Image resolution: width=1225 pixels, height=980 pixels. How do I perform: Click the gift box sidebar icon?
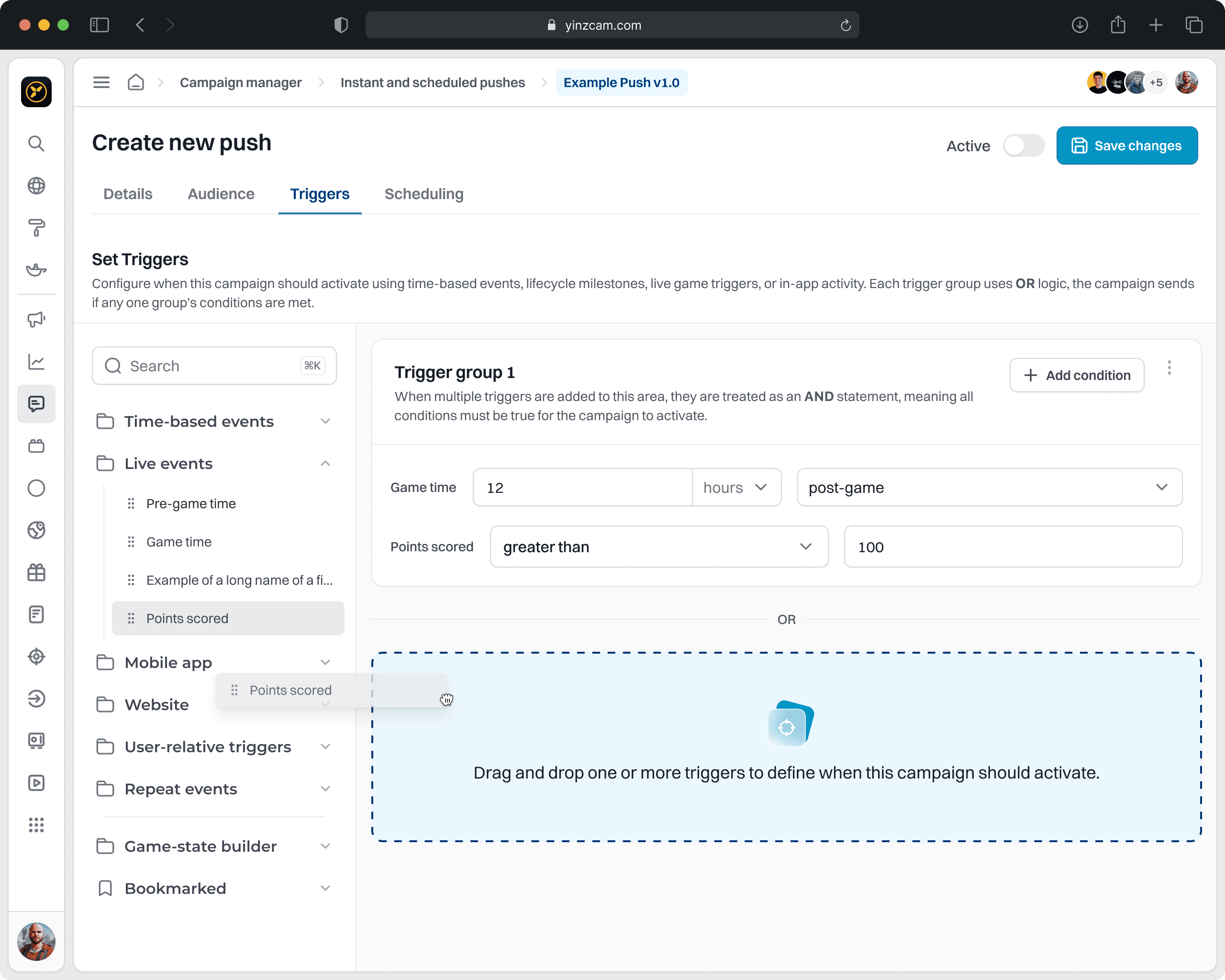click(x=36, y=572)
